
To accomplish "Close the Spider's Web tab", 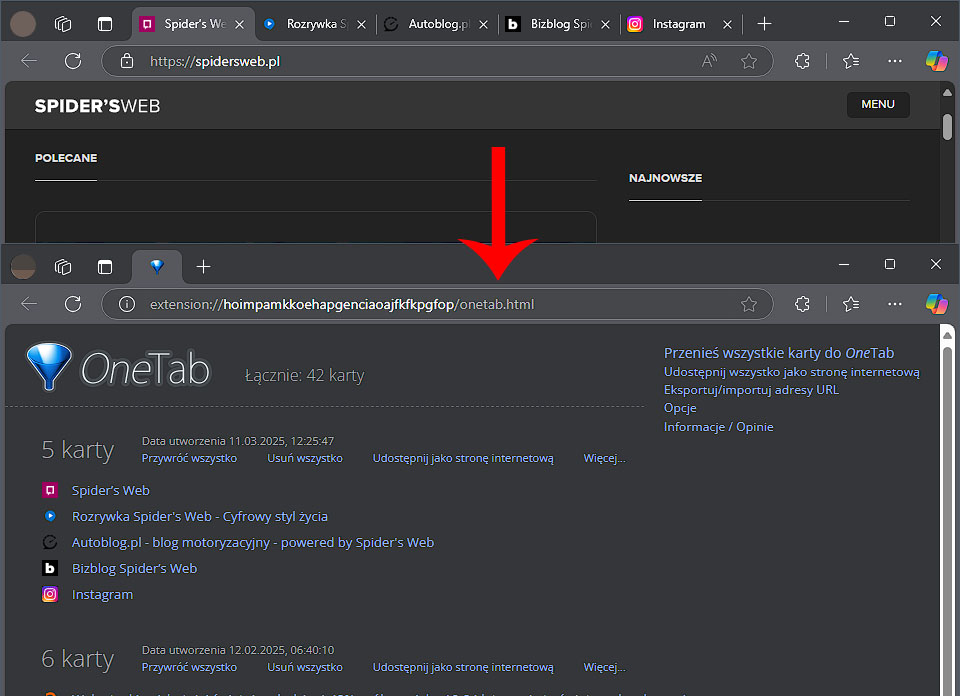I will click(x=239, y=24).
